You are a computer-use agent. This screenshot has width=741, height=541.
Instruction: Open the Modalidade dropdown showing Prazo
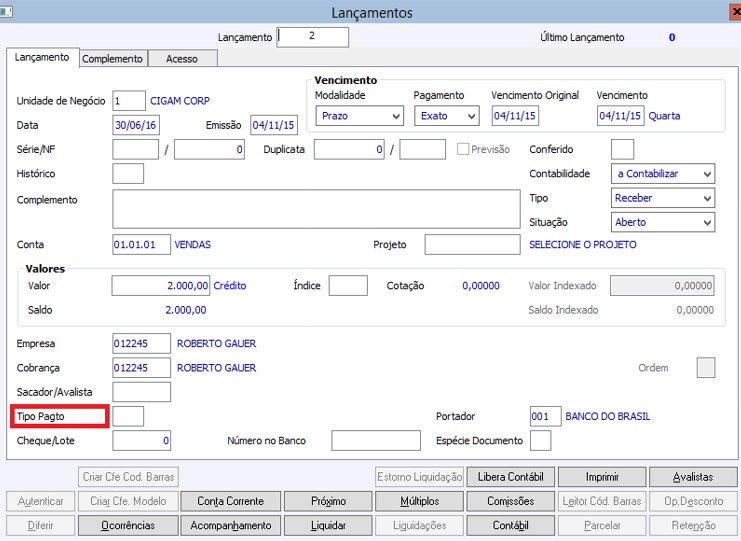coord(359,116)
